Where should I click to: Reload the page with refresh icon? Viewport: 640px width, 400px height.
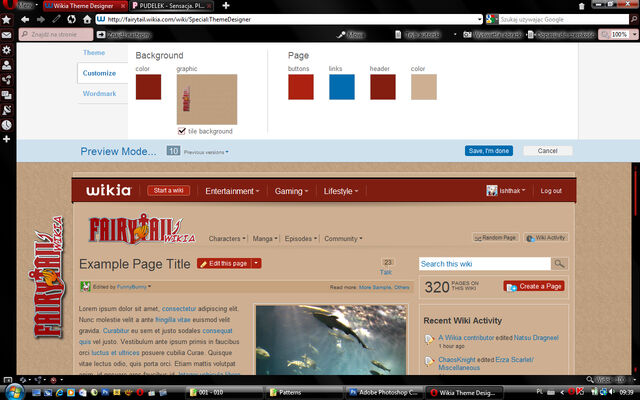[x=71, y=19]
